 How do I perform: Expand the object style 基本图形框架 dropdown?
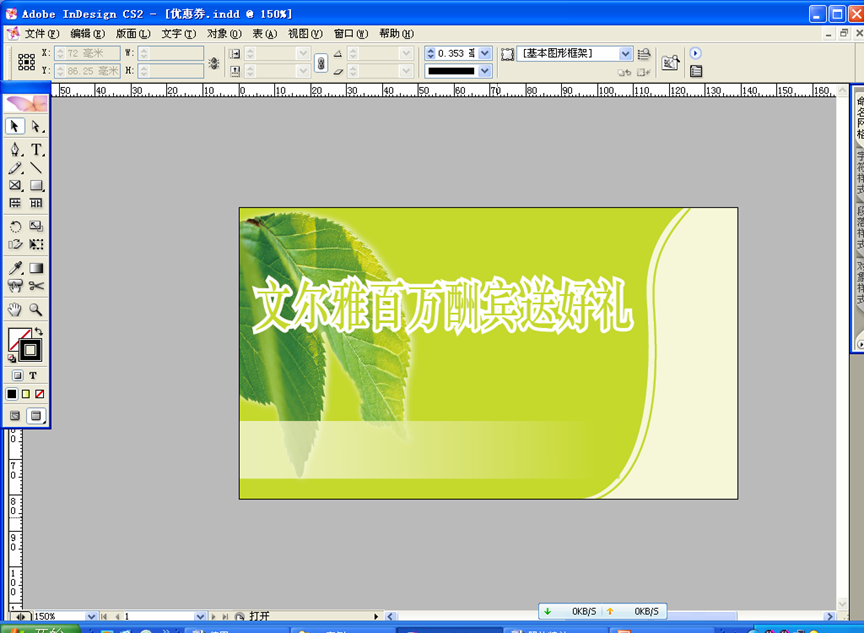[x=626, y=53]
